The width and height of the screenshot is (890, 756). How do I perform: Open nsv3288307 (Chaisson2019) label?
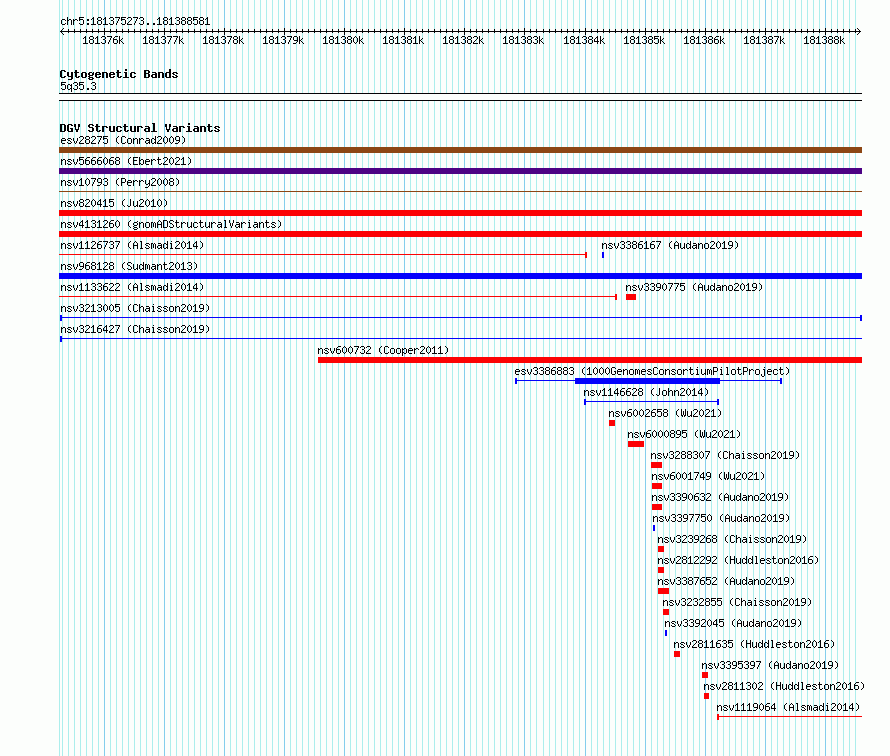[725, 455]
